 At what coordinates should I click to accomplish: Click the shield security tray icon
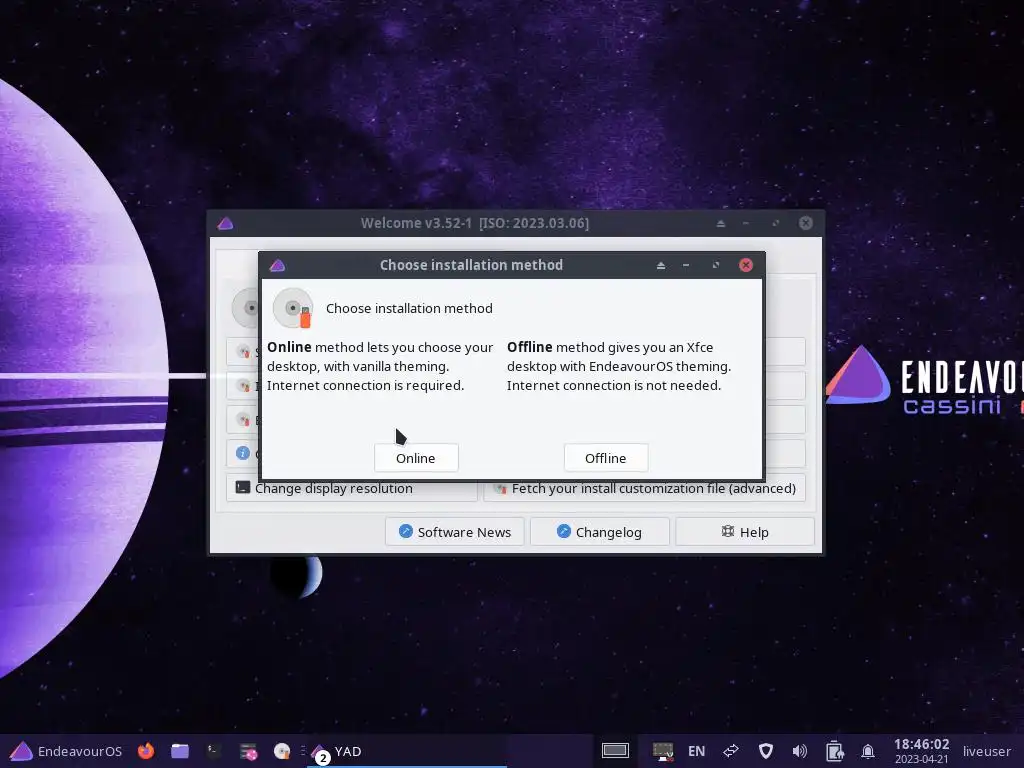pos(765,751)
